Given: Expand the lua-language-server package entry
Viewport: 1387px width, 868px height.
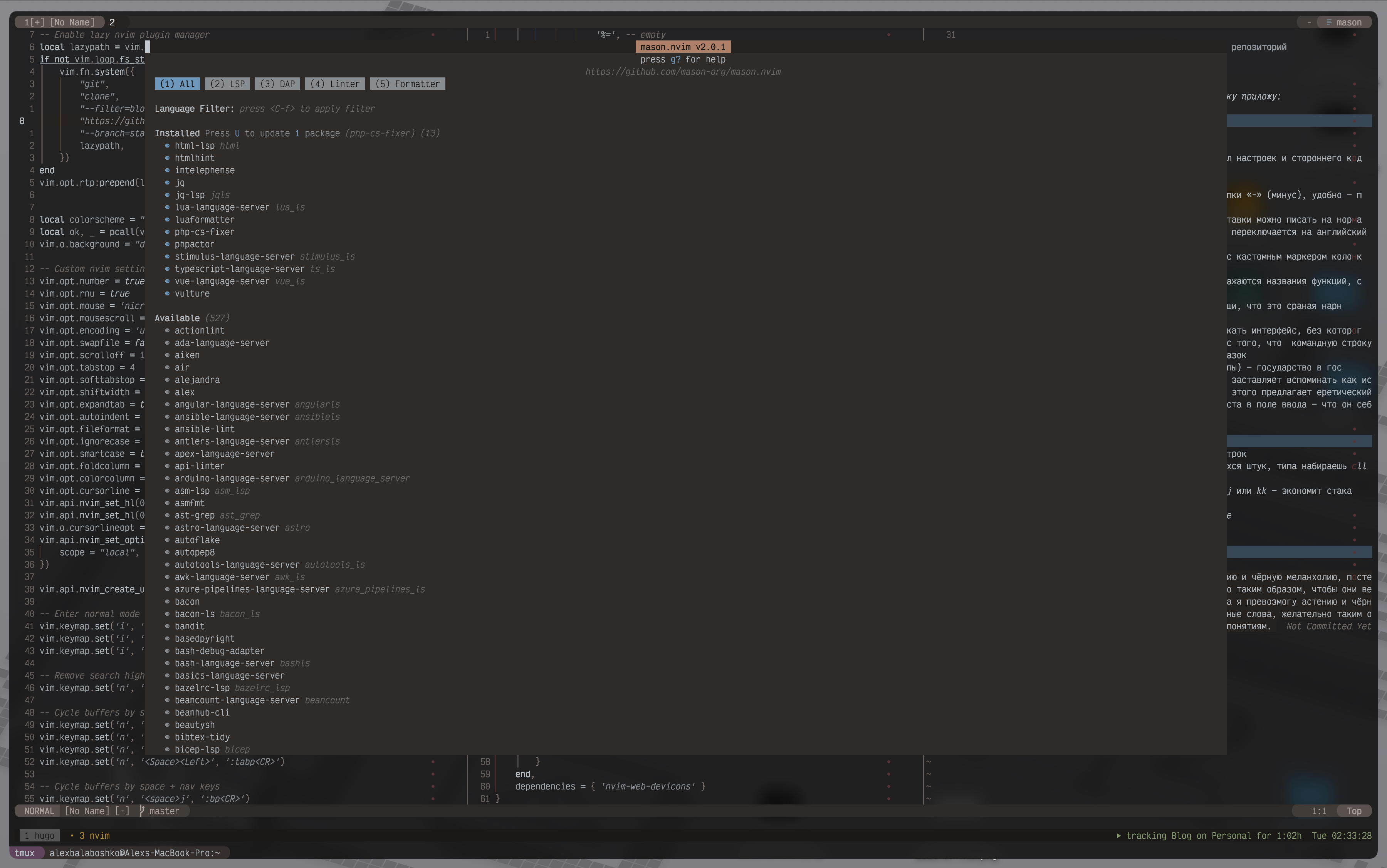Looking at the screenshot, I should tap(222, 207).
